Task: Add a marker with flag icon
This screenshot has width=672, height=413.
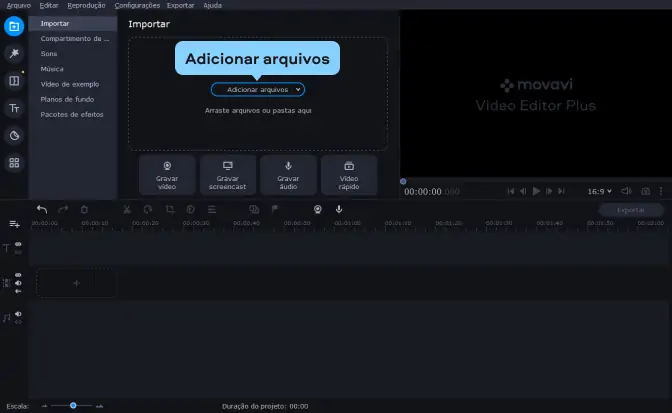Action: pos(275,209)
